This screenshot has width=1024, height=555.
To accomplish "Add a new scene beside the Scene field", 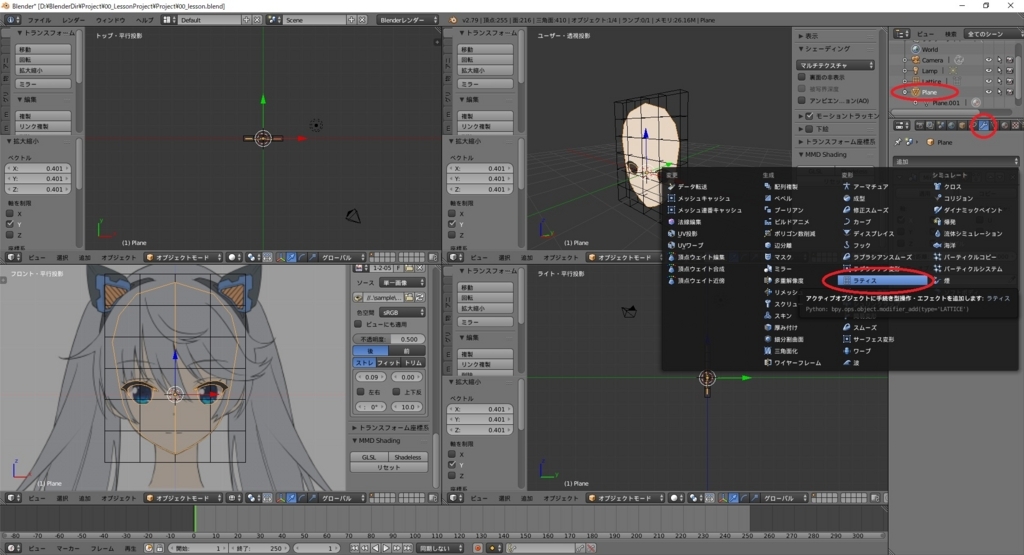I will [351, 20].
